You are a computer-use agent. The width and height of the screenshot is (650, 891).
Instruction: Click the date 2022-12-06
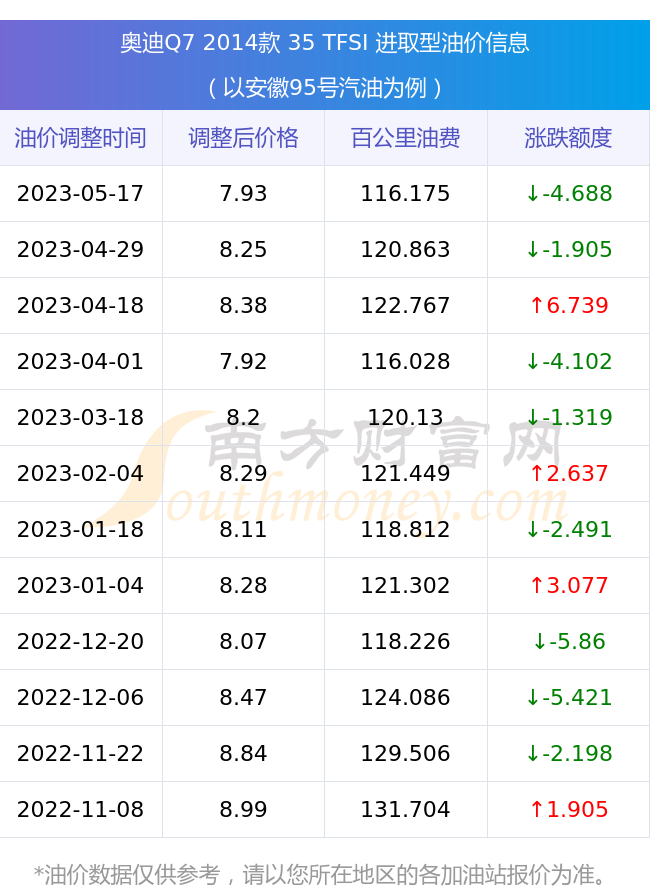pyautogui.click(x=81, y=697)
